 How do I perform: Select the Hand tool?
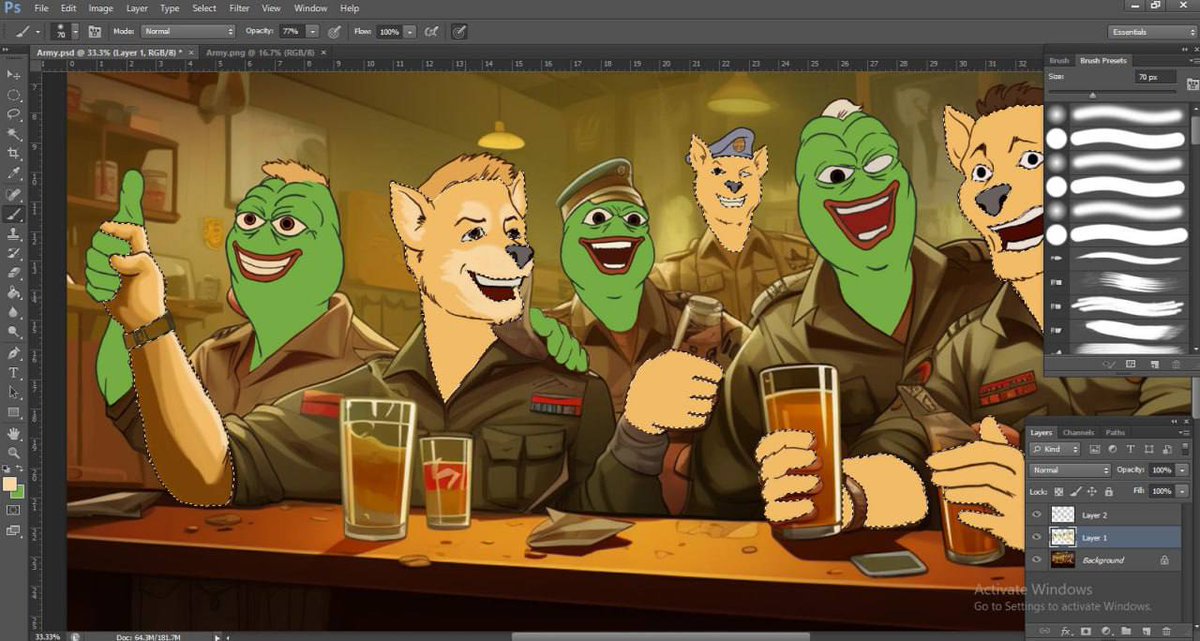coord(14,434)
